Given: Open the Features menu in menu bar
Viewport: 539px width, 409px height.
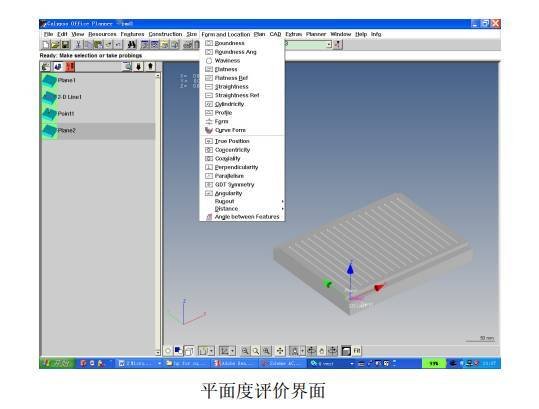Looking at the screenshot, I should pos(132,34).
